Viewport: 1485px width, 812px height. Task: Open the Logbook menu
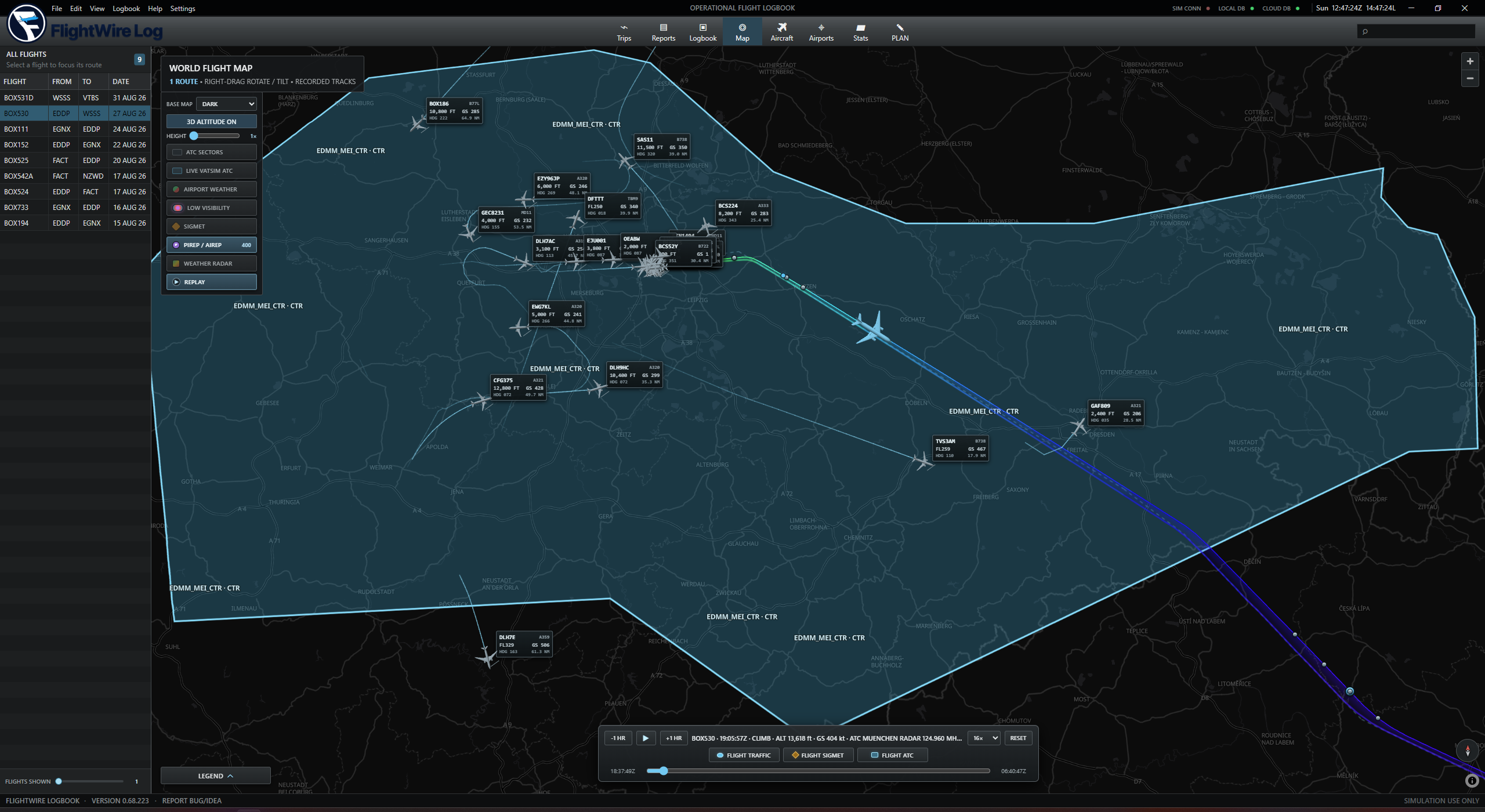[126, 8]
